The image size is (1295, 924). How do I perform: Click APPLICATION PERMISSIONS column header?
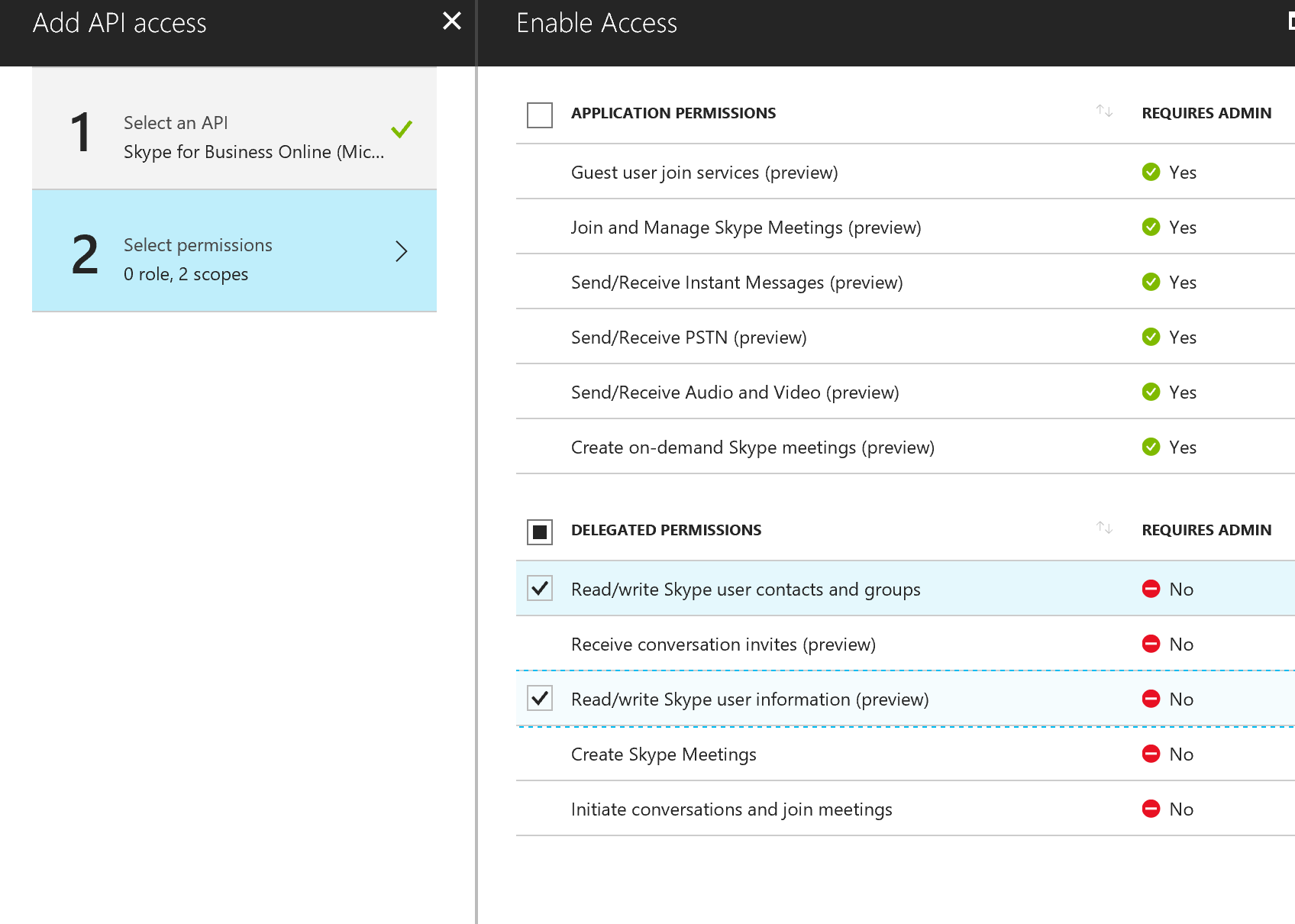pyautogui.click(x=673, y=113)
